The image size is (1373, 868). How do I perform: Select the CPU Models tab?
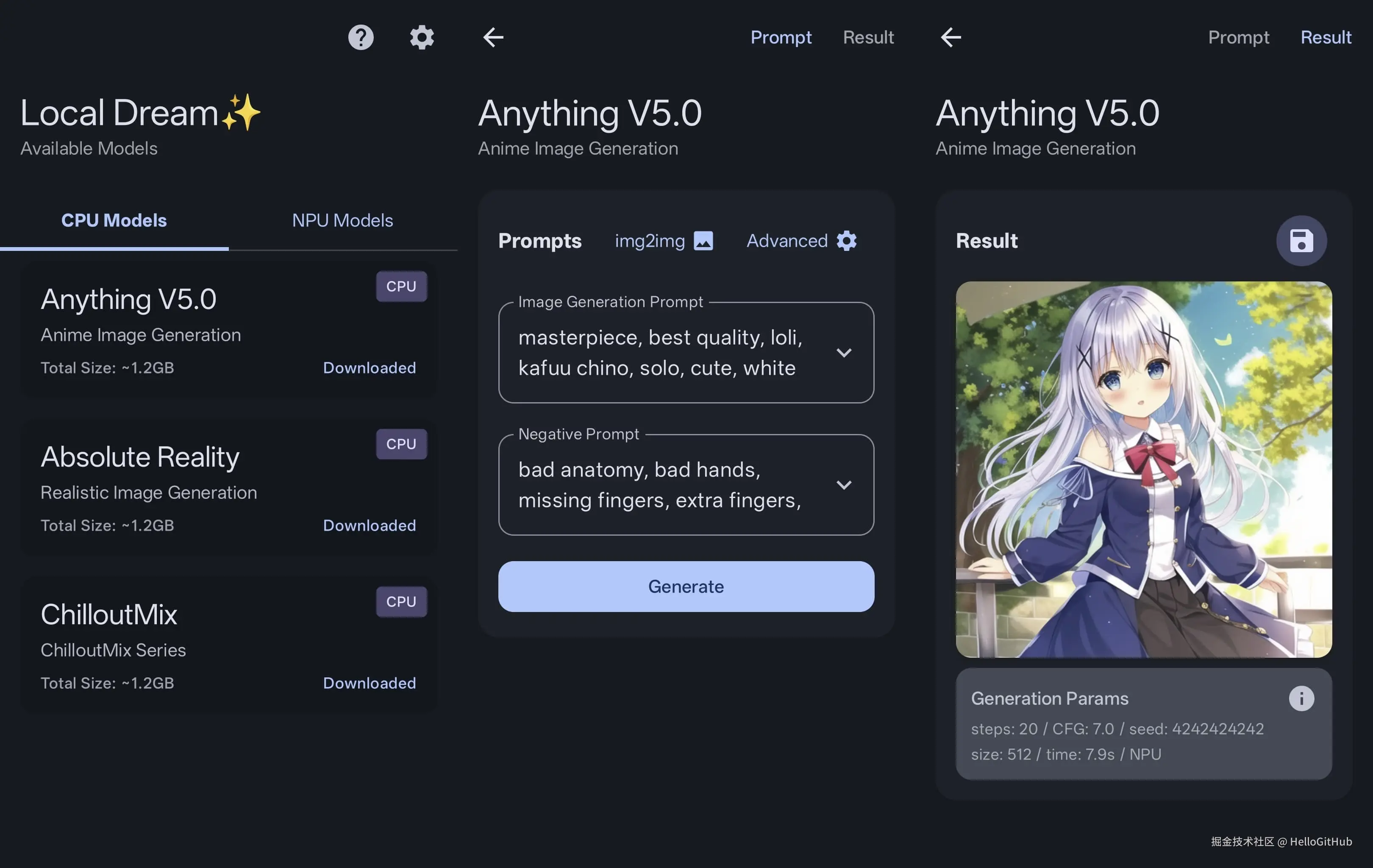[x=114, y=221]
